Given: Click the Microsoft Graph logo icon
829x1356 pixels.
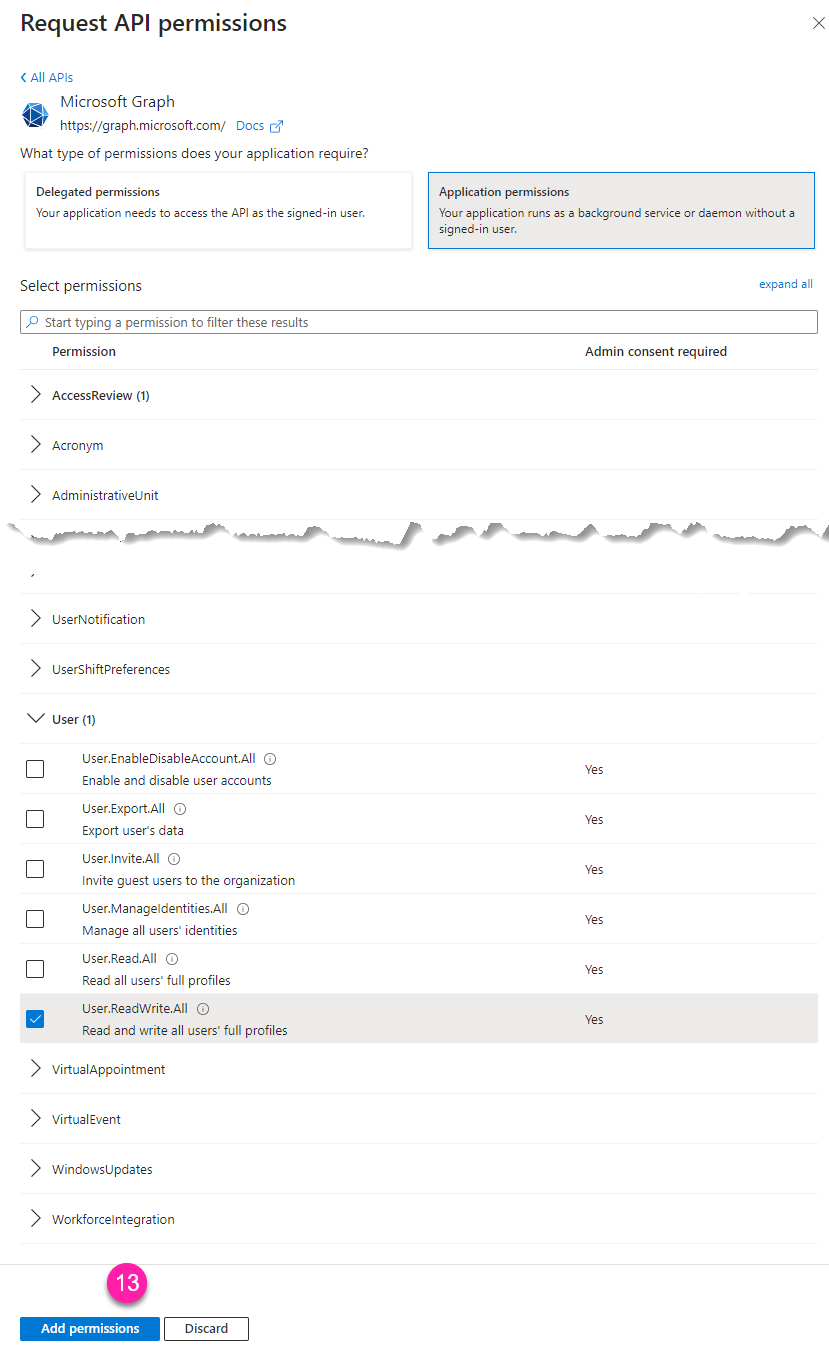Looking at the screenshot, I should pos(35,114).
